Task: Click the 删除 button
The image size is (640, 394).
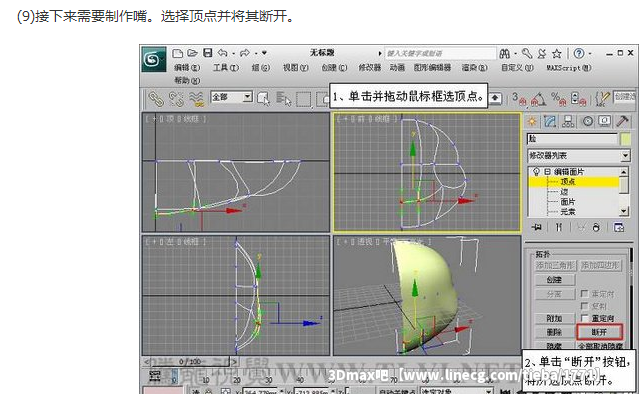Action: click(554, 332)
